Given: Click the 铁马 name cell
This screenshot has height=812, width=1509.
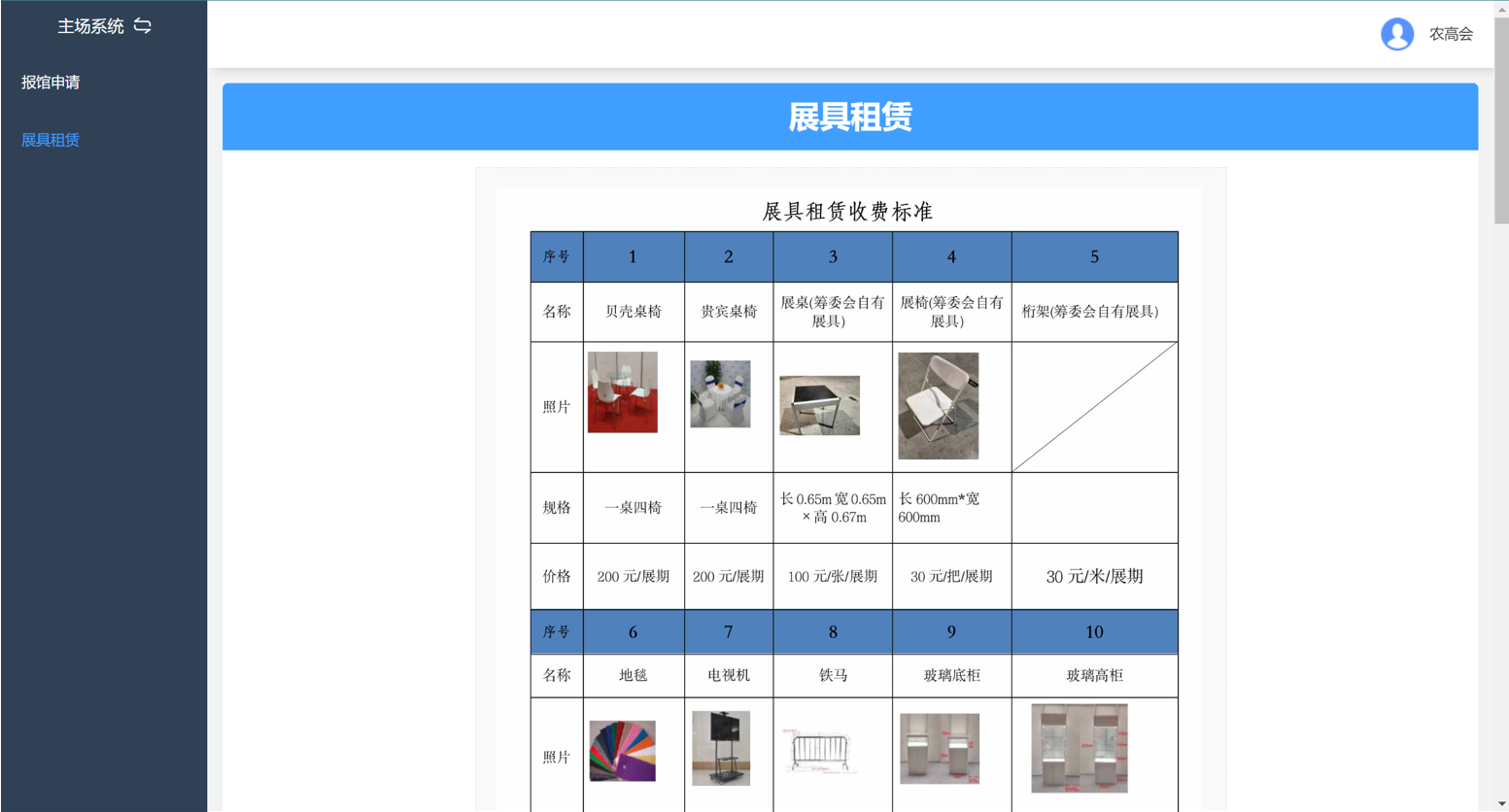Looking at the screenshot, I should 833,675.
